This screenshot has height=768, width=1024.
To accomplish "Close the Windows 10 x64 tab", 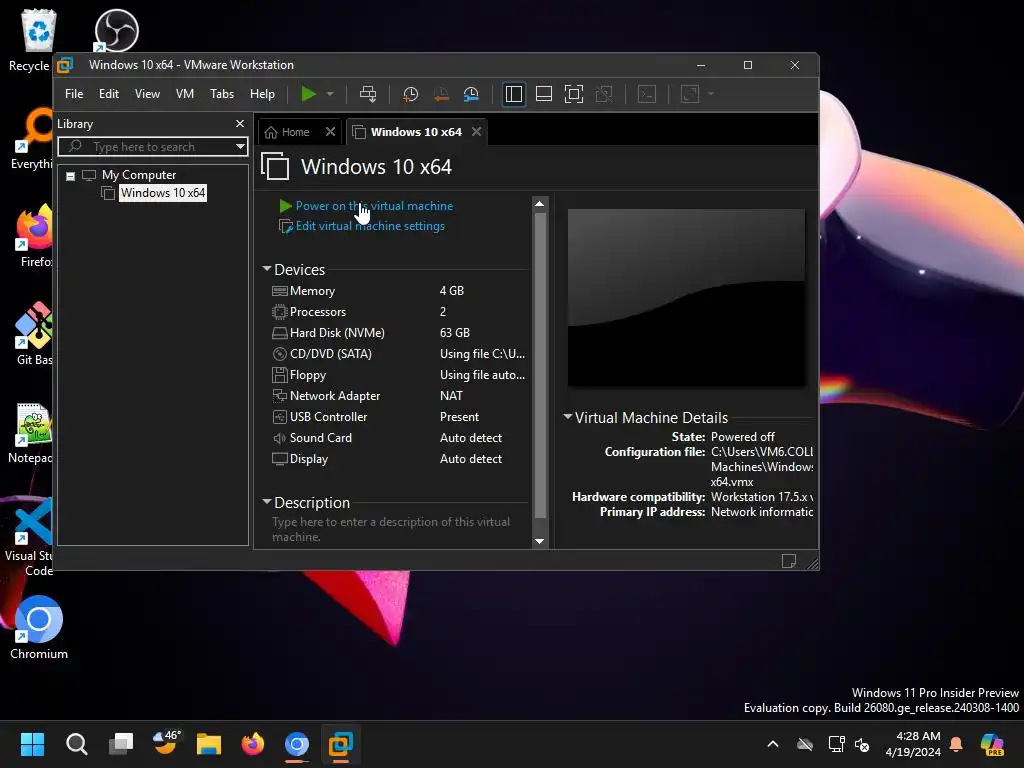I will tap(477, 132).
